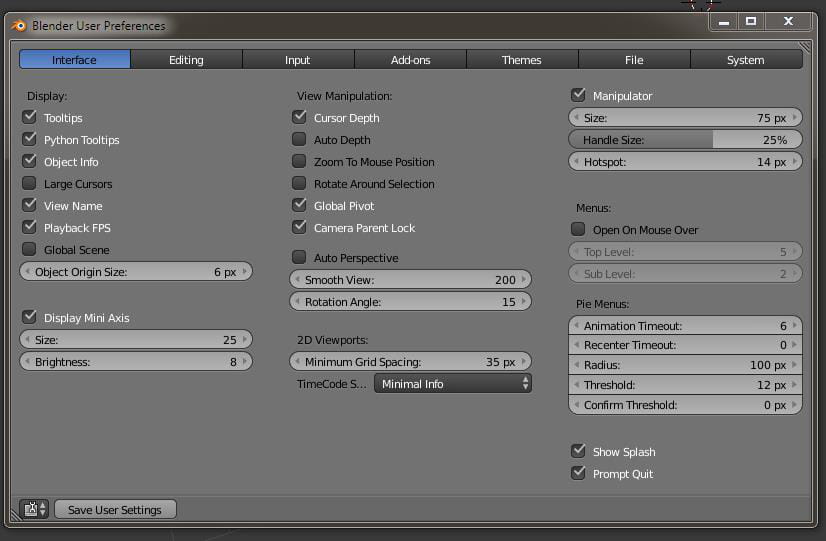Viewport: 826px width, 541px height.
Task: Open the Themes tab
Action: [x=521, y=60]
